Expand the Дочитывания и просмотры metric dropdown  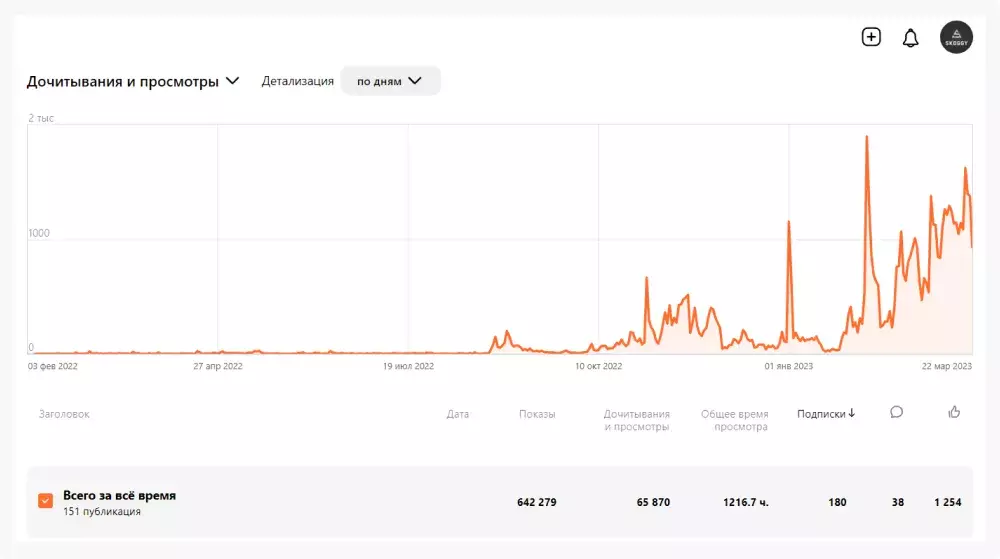click(233, 82)
